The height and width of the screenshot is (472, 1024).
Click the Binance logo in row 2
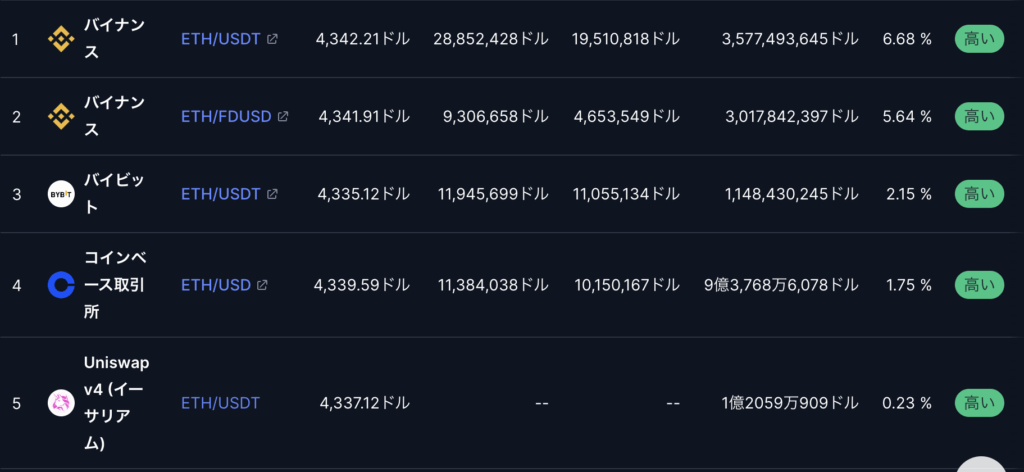61,117
